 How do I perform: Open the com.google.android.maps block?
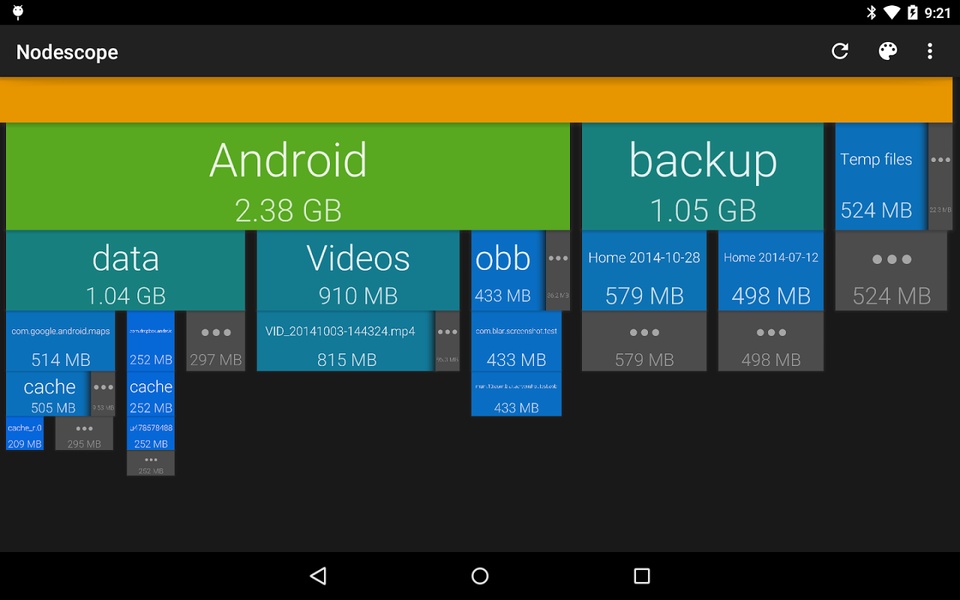(61, 341)
